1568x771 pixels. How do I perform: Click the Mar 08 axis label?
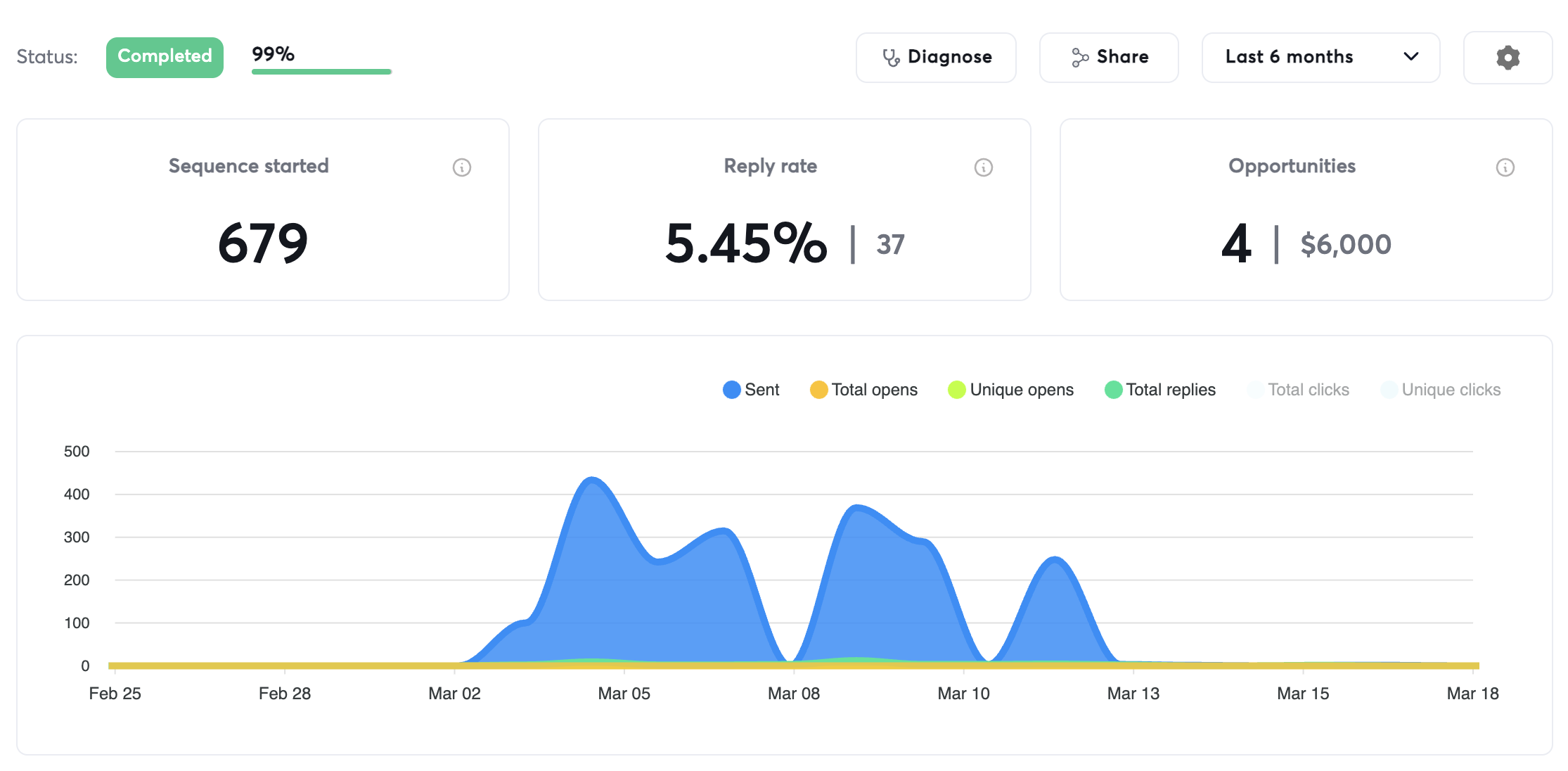[x=794, y=694]
